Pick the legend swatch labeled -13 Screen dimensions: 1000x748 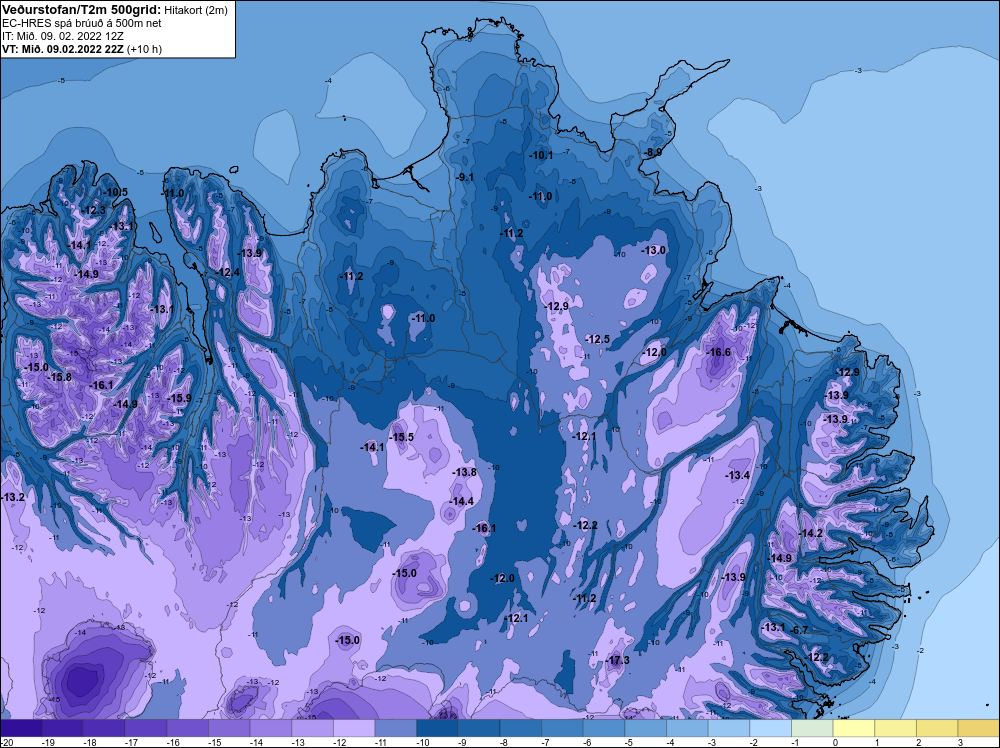312,728
